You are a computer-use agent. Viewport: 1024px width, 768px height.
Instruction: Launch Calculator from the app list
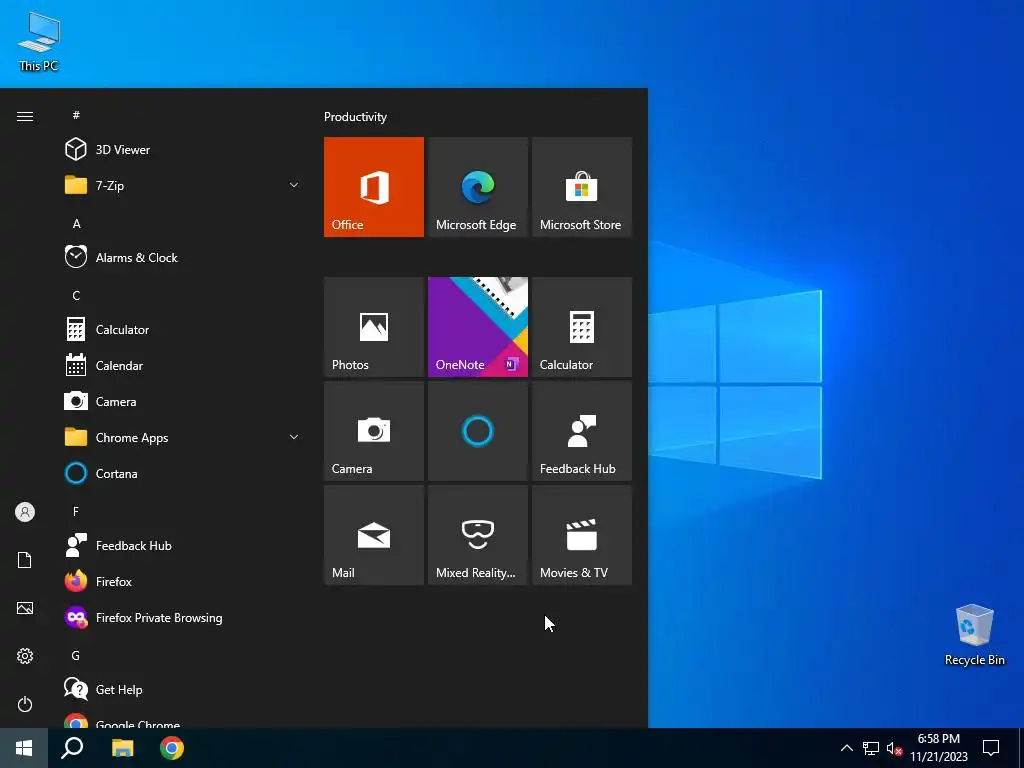point(182,330)
